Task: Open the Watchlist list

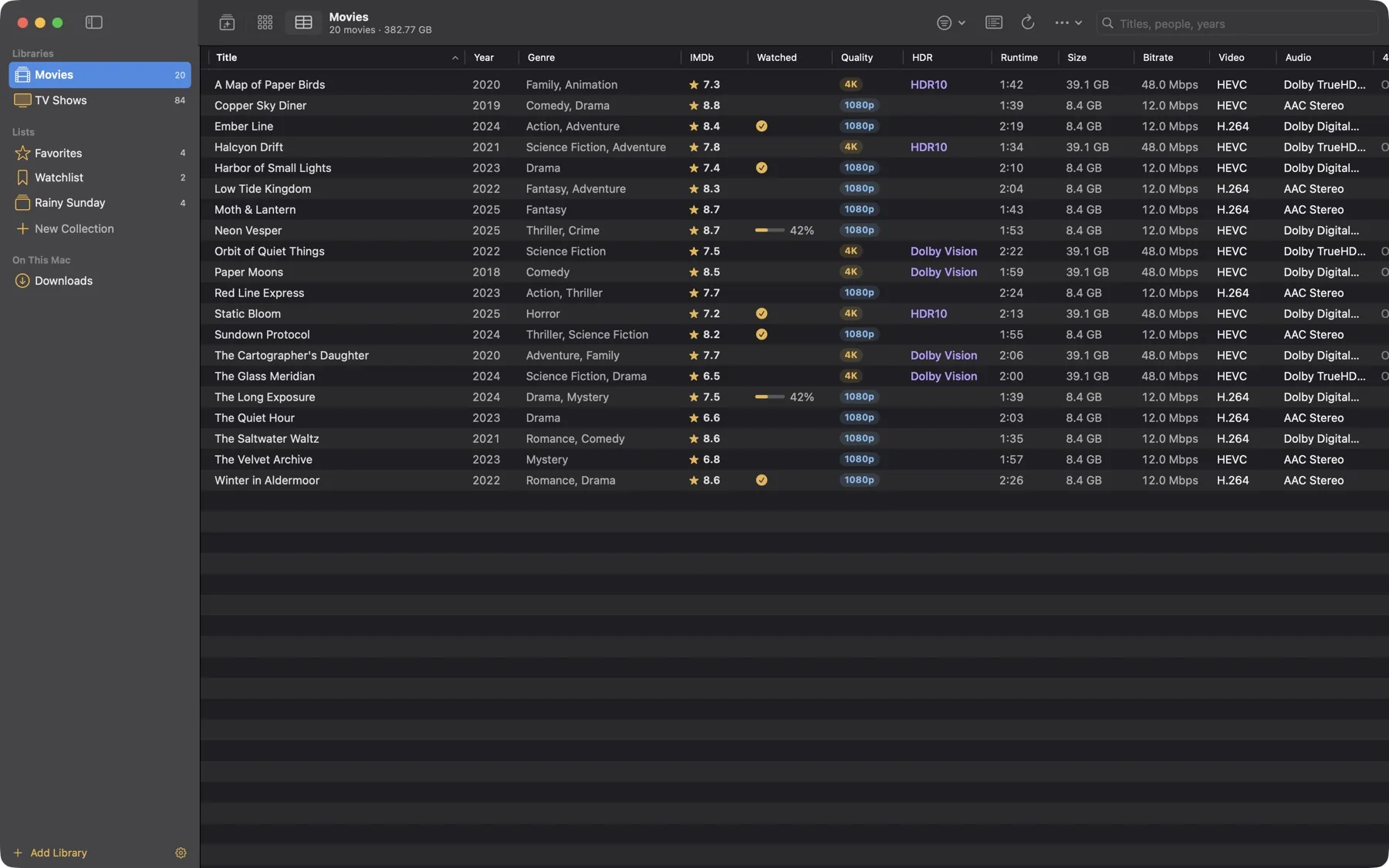Action: tap(100, 177)
